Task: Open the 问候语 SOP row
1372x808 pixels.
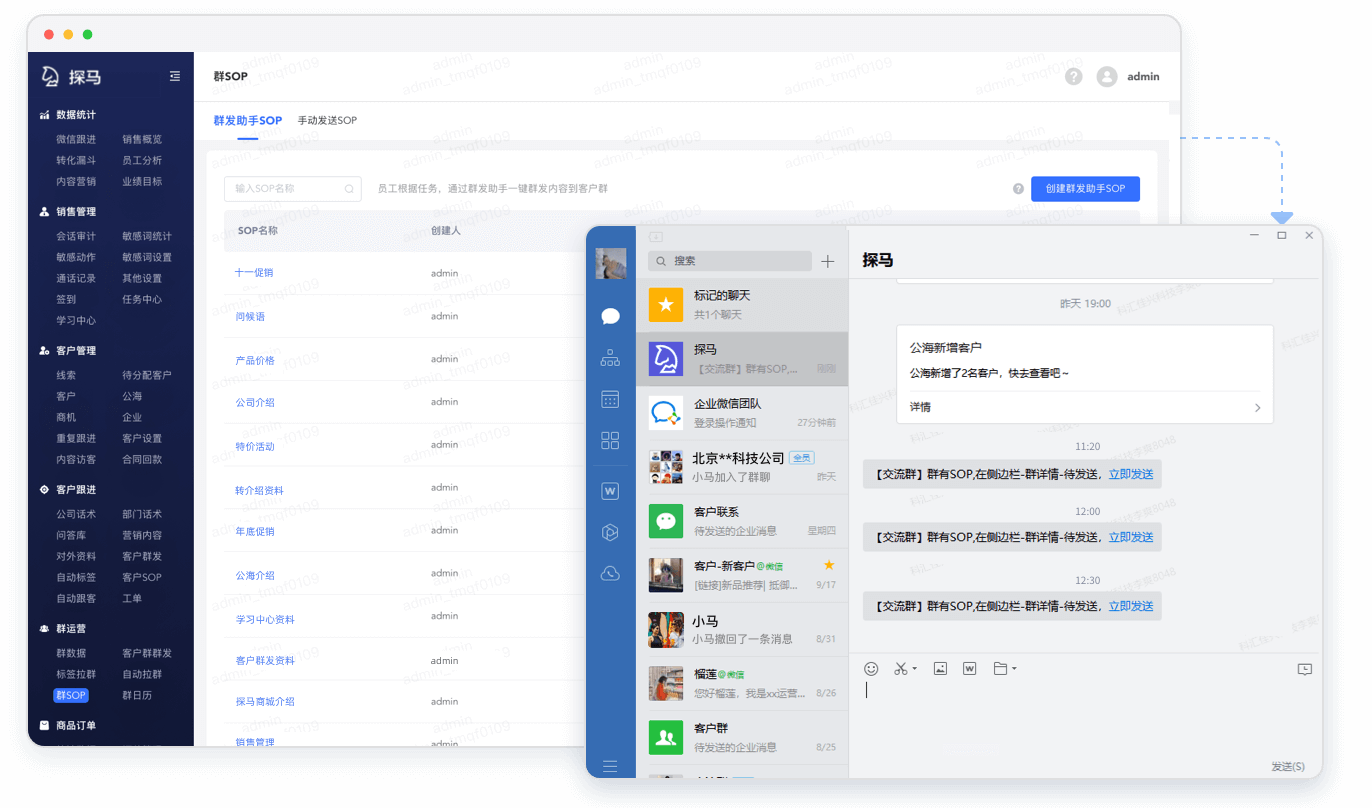Action: 250,316
